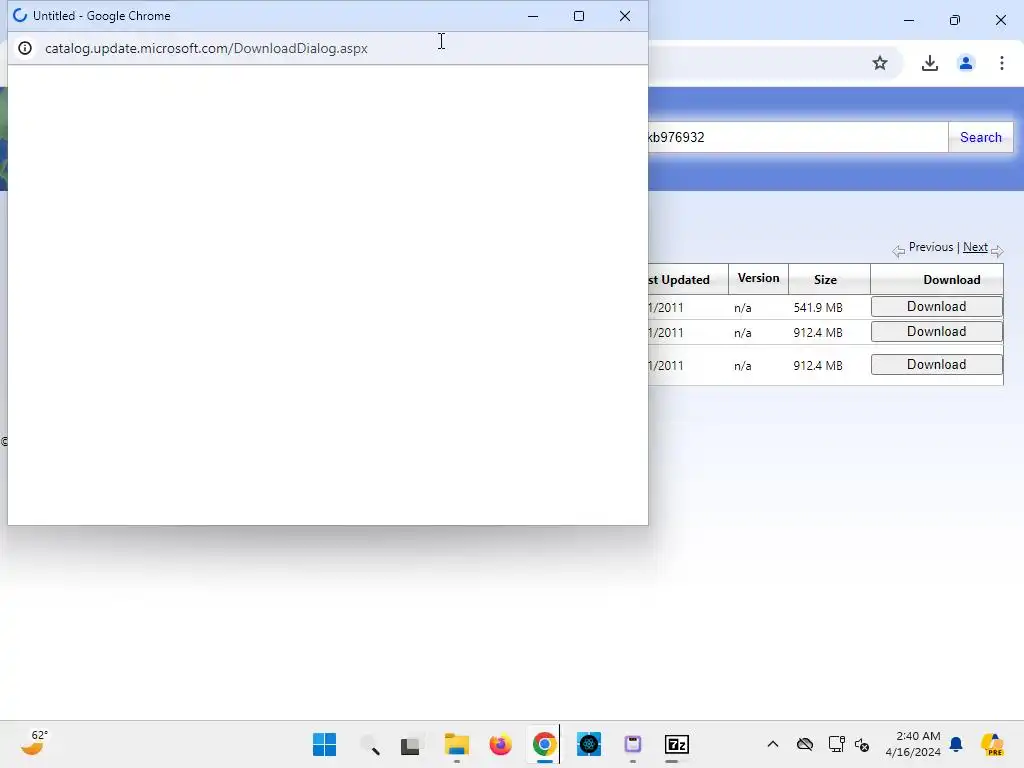
Task: Open Firefox from the taskbar
Action: tap(500, 744)
